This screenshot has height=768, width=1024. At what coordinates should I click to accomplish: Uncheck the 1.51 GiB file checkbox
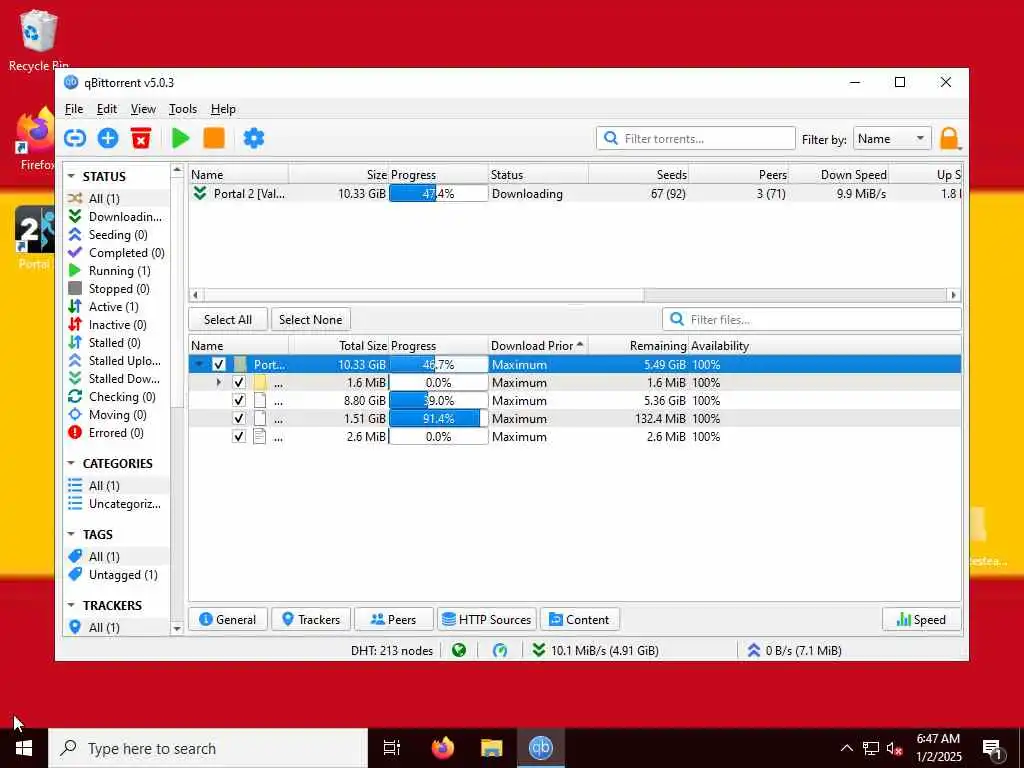click(239, 419)
